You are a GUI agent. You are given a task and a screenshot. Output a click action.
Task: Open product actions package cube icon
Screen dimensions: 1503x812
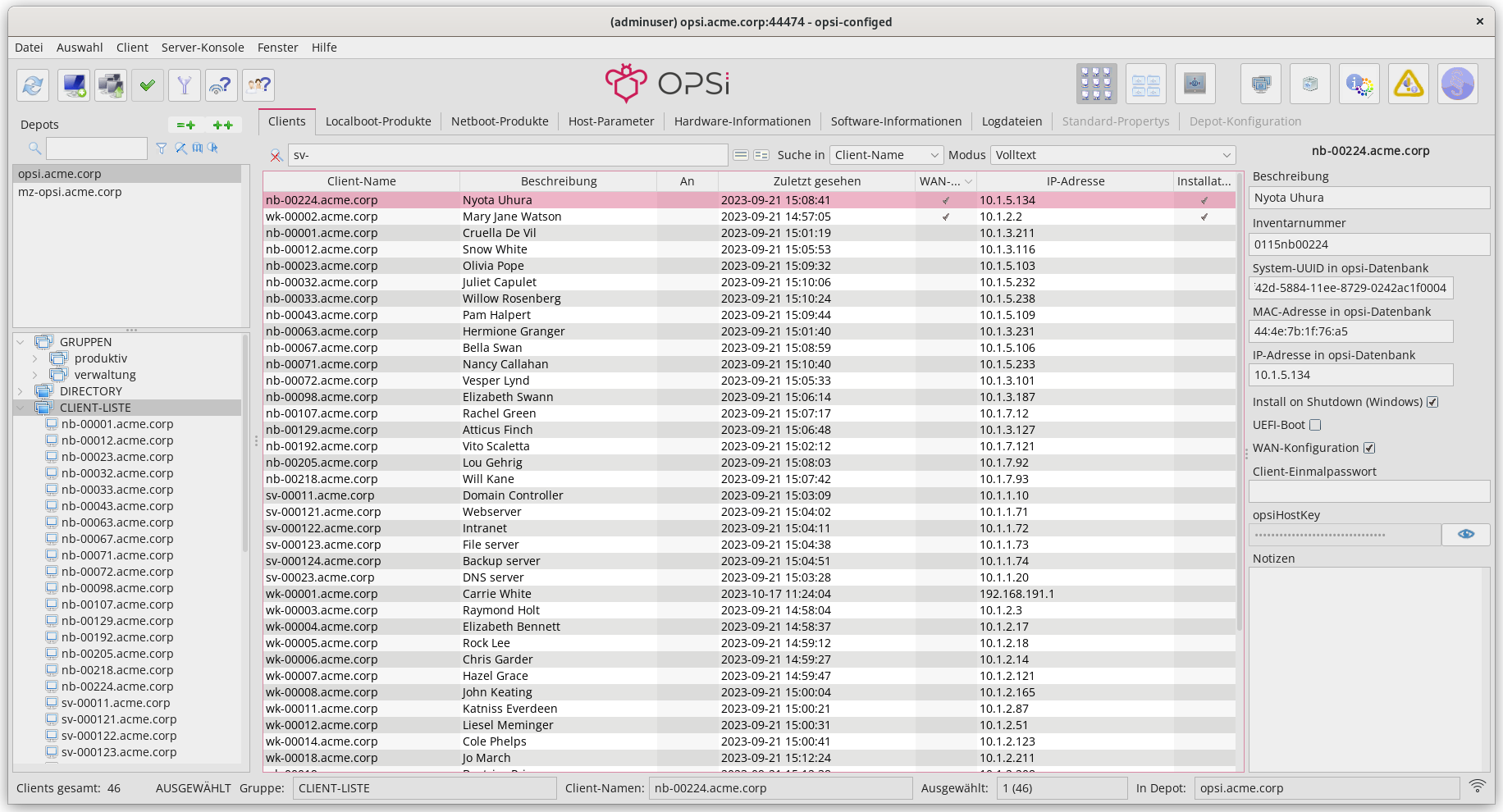click(1310, 84)
